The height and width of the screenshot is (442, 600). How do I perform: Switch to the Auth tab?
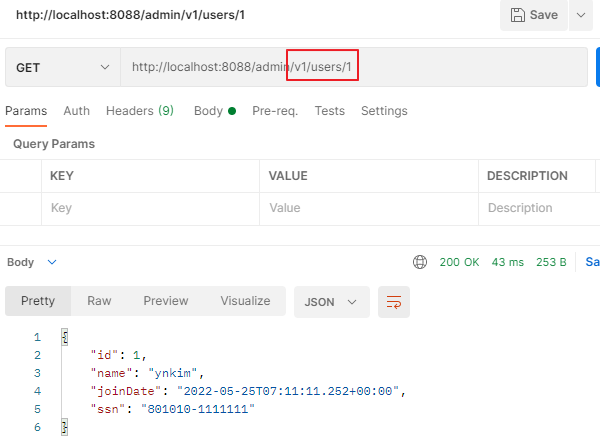(x=77, y=111)
